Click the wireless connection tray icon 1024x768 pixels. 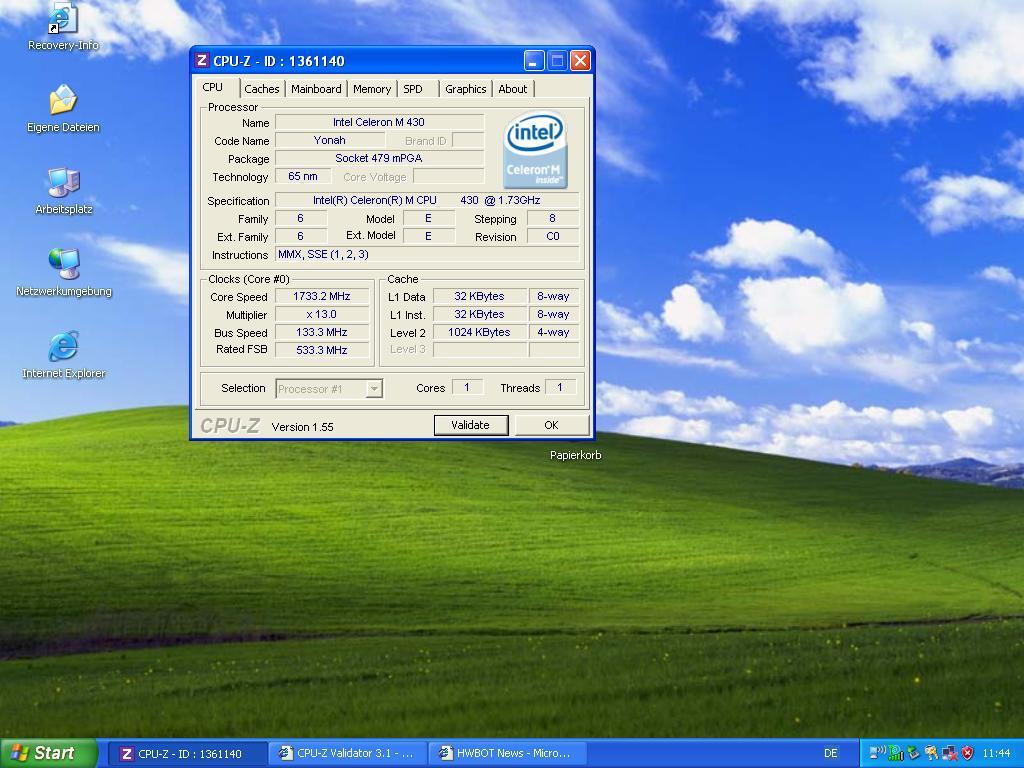point(878,753)
